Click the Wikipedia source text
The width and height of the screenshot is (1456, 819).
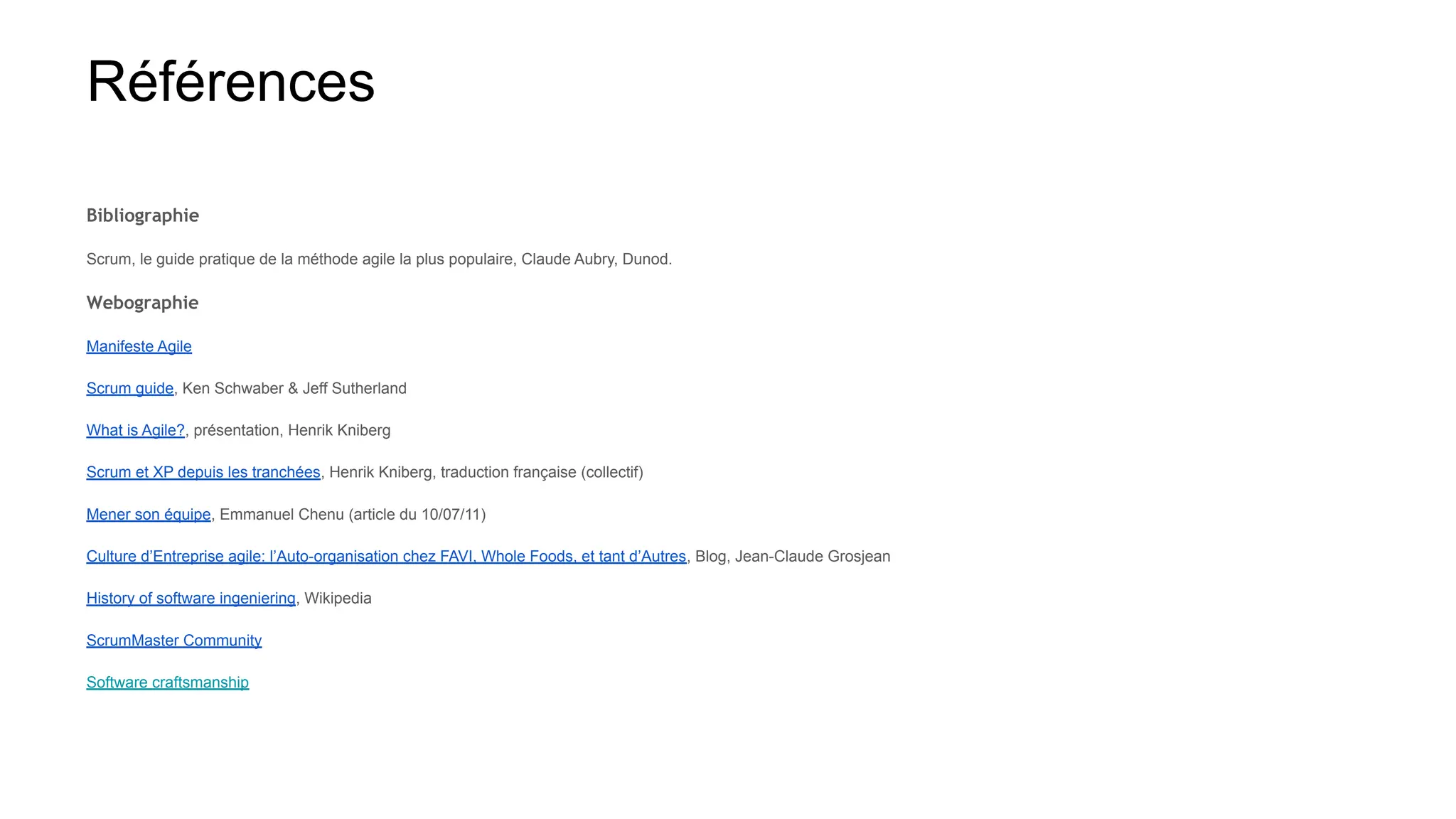pyautogui.click(x=338, y=598)
